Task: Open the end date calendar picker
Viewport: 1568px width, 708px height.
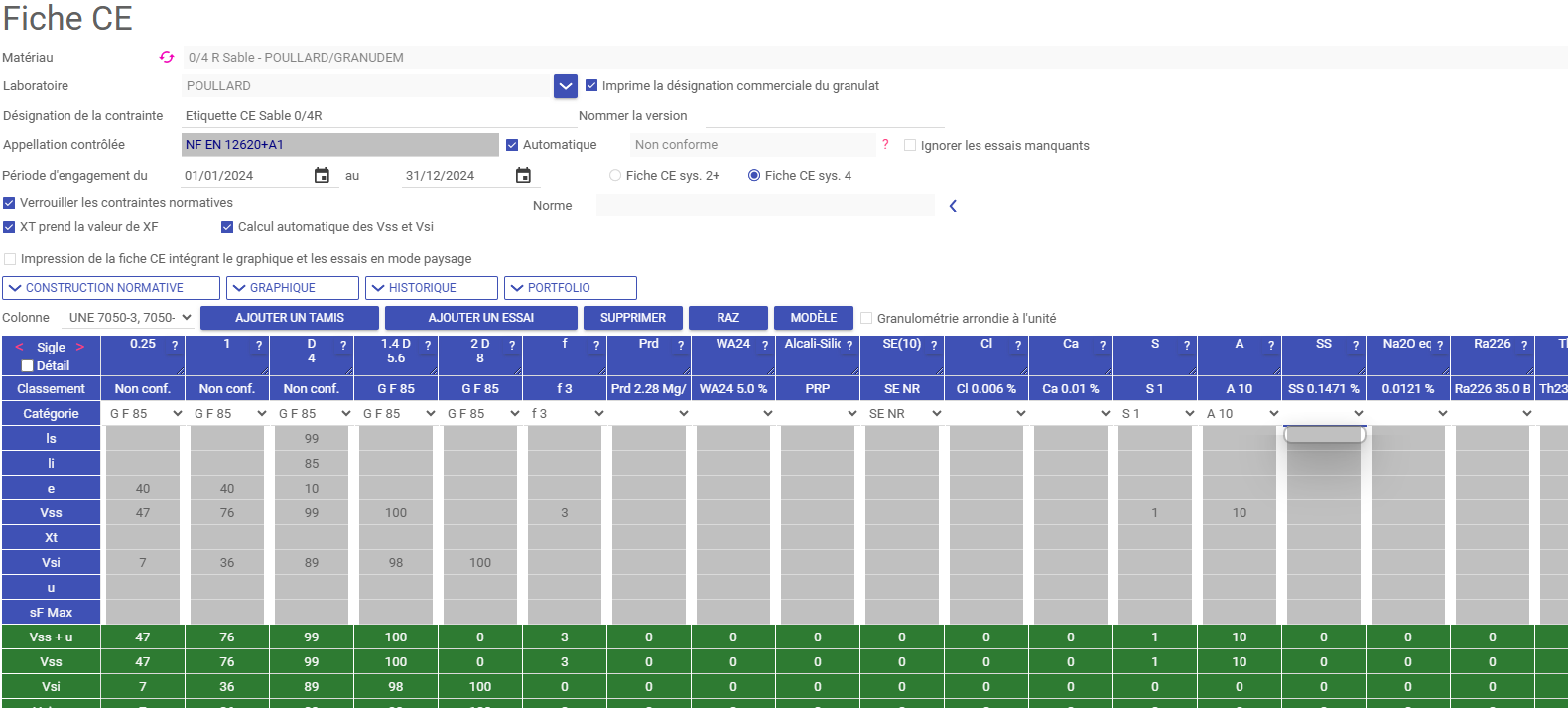Action: pyautogui.click(x=523, y=176)
